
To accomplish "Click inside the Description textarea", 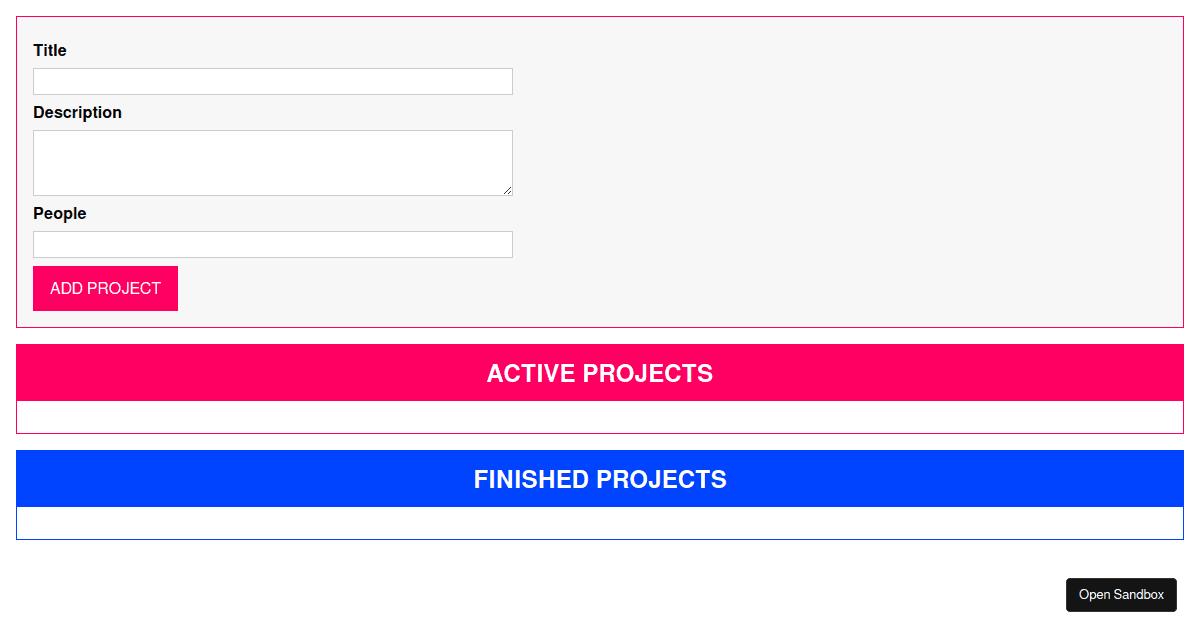I will click(272, 162).
